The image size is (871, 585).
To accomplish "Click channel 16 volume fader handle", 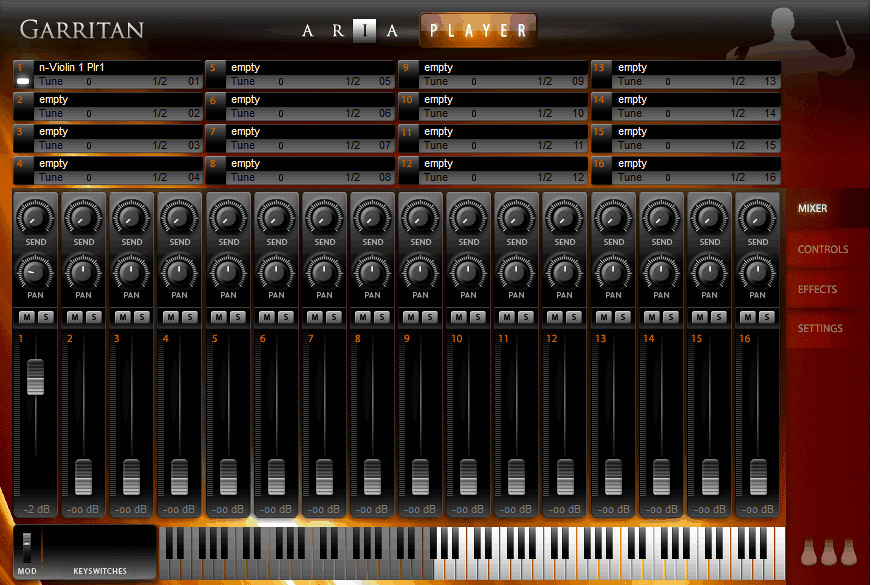I will point(758,477).
